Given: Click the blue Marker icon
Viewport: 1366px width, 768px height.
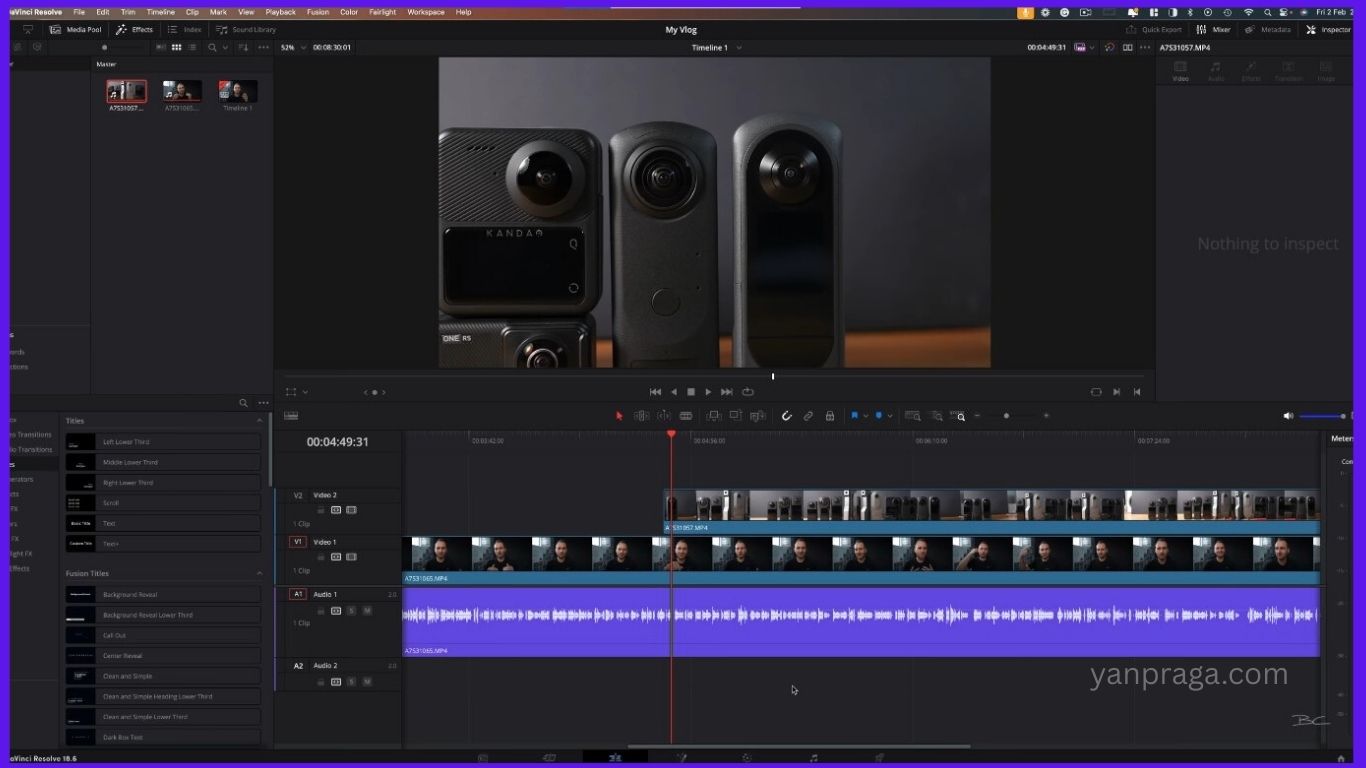Looking at the screenshot, I should pyautogui.click(x=878, y=416).
